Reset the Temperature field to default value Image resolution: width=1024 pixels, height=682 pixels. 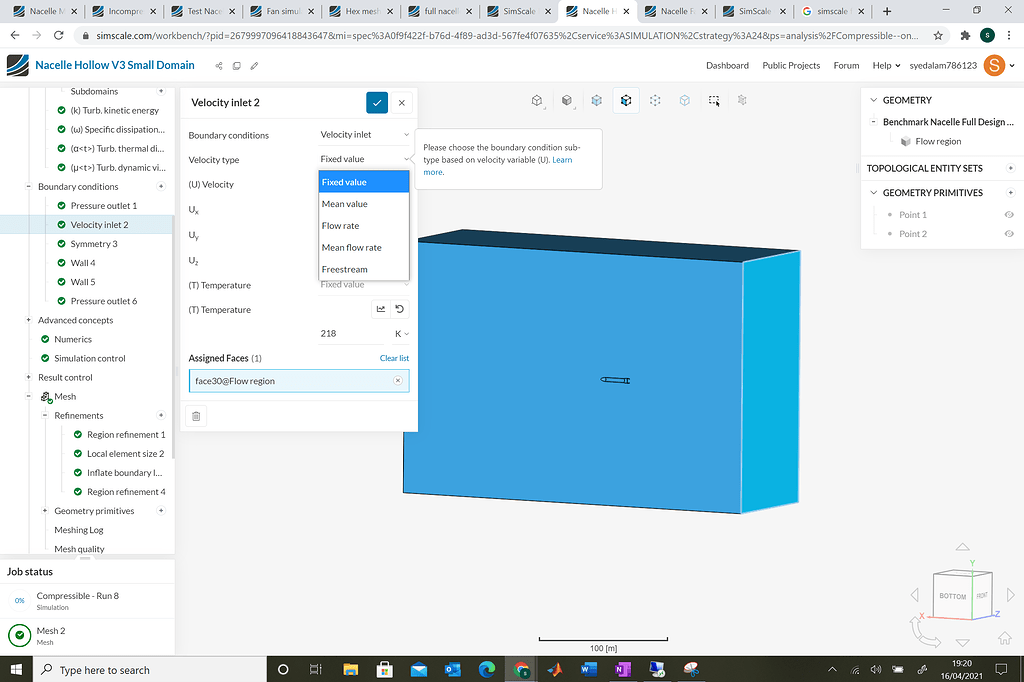tap(399, 309)
